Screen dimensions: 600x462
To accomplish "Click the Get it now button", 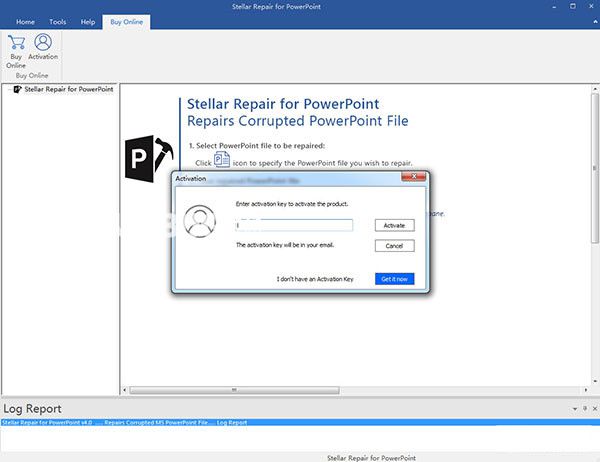I will point(395,279).
